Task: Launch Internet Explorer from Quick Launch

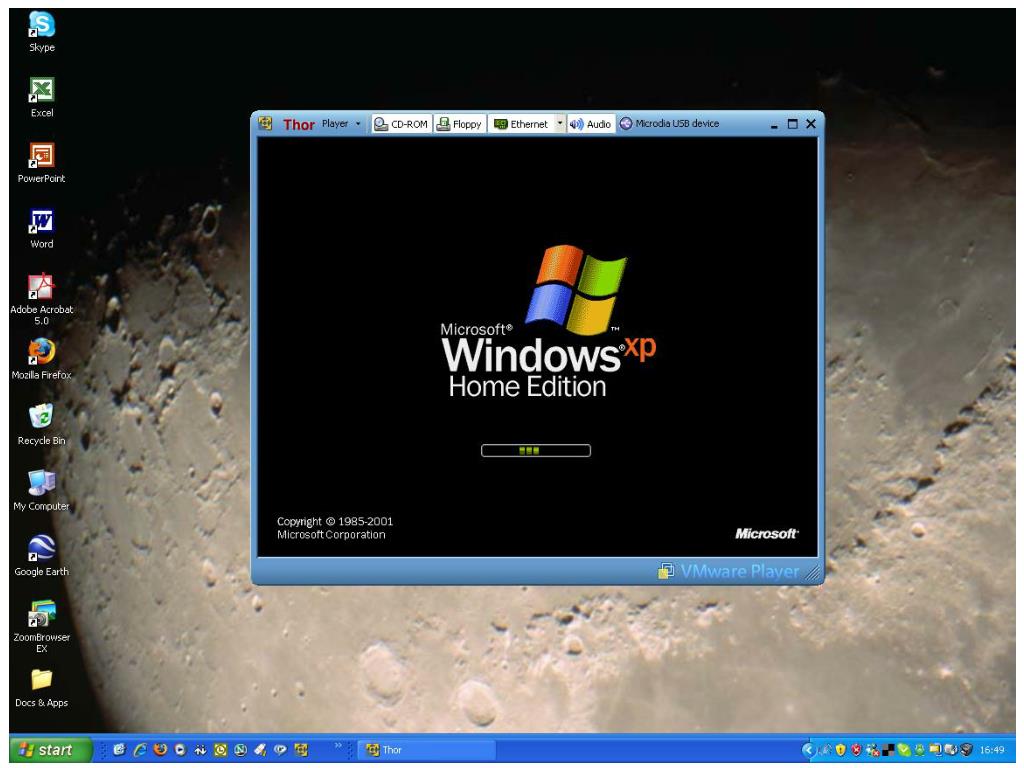Action: [140, 750]
